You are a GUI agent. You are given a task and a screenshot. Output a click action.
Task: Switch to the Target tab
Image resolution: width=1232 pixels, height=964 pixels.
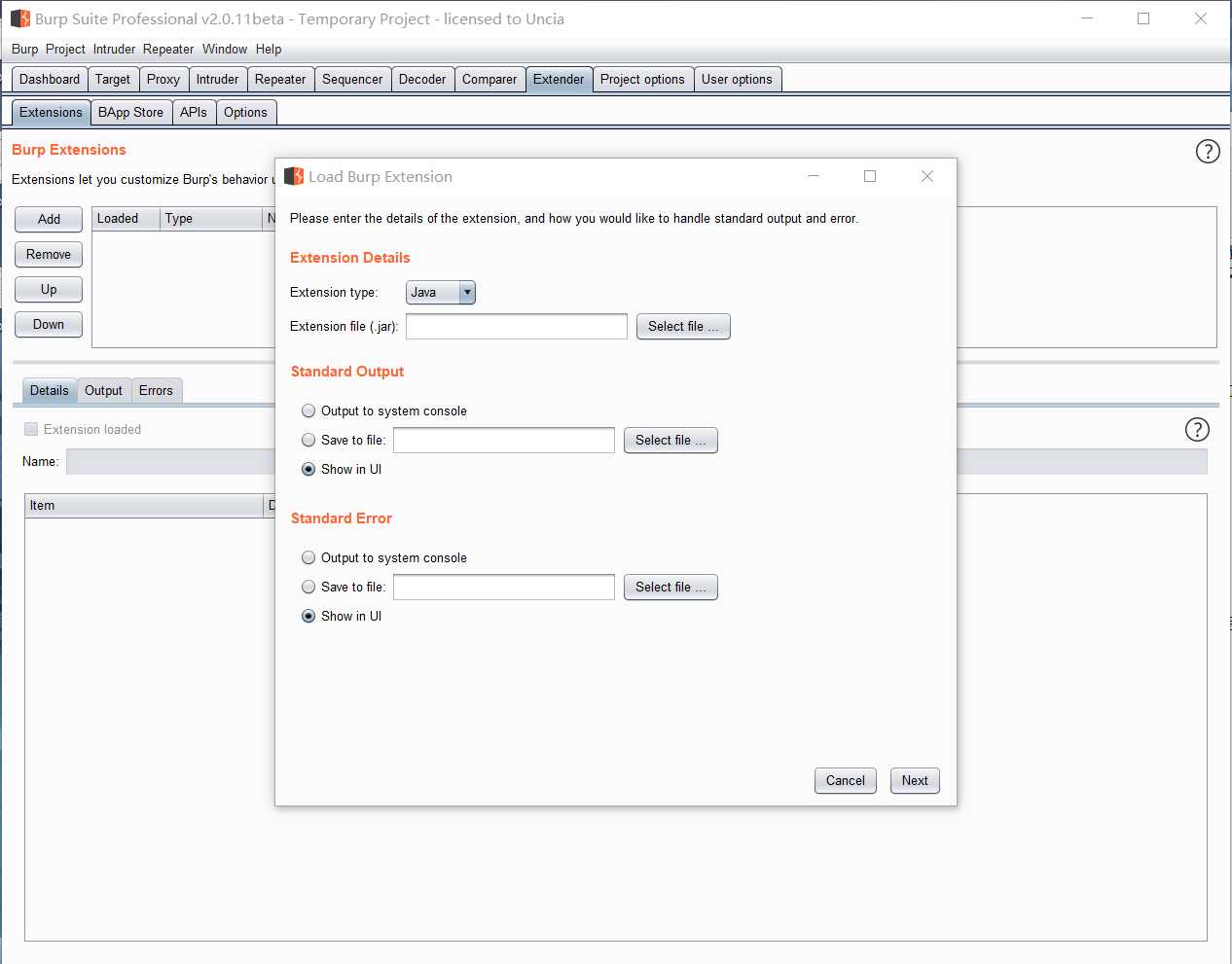click(x=113, y=79)
